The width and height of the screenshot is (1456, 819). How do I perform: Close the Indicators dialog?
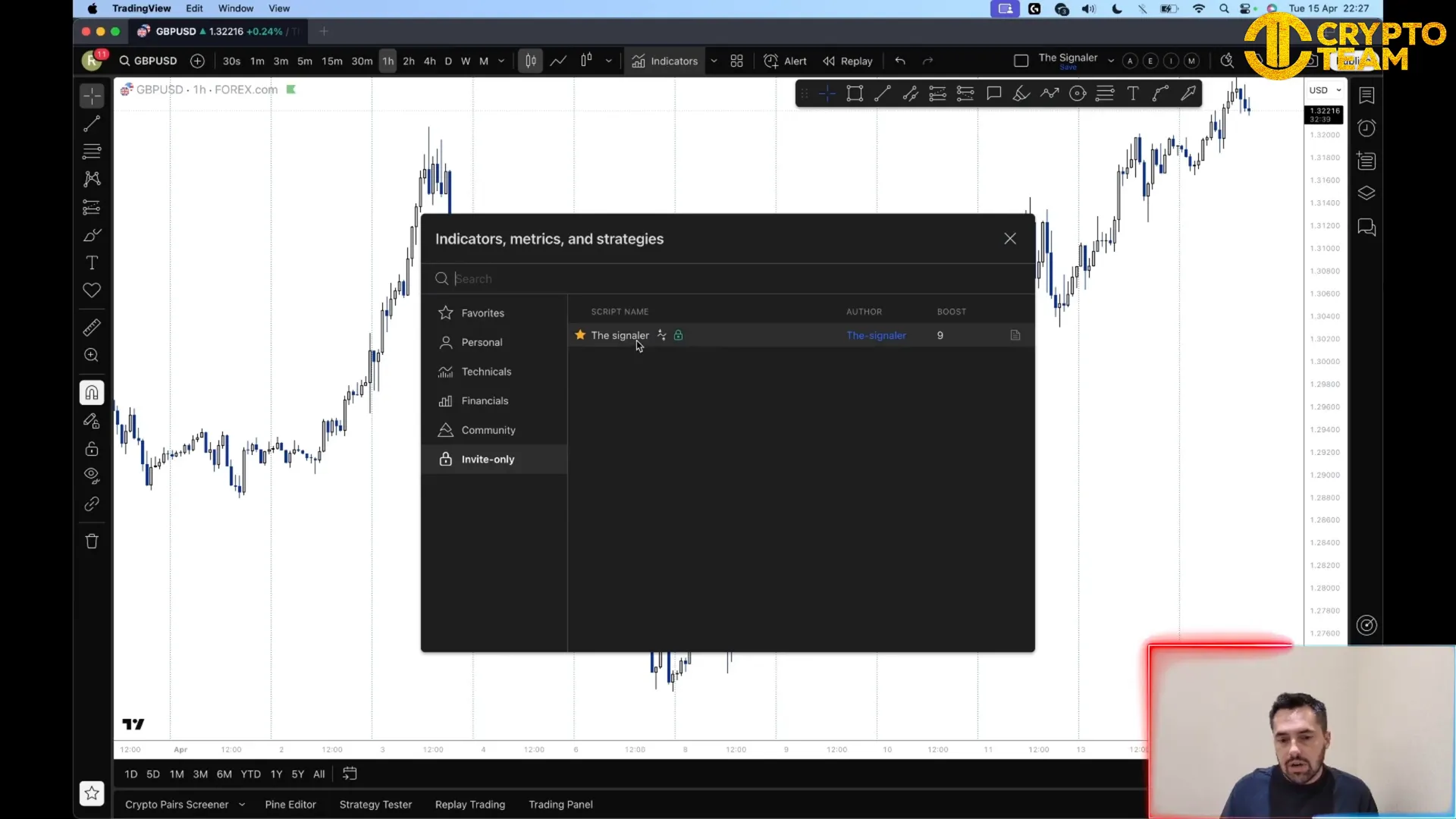click(1010, 238)
